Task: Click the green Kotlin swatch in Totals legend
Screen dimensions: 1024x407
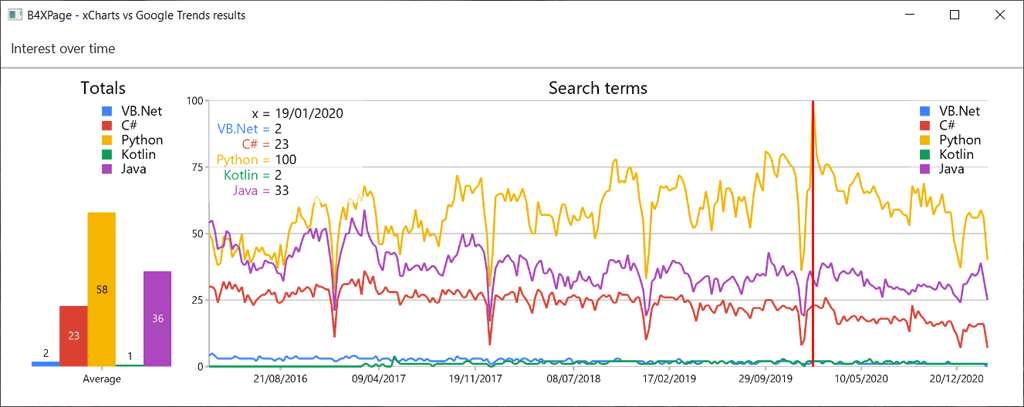Action: (x=106, y=154)
